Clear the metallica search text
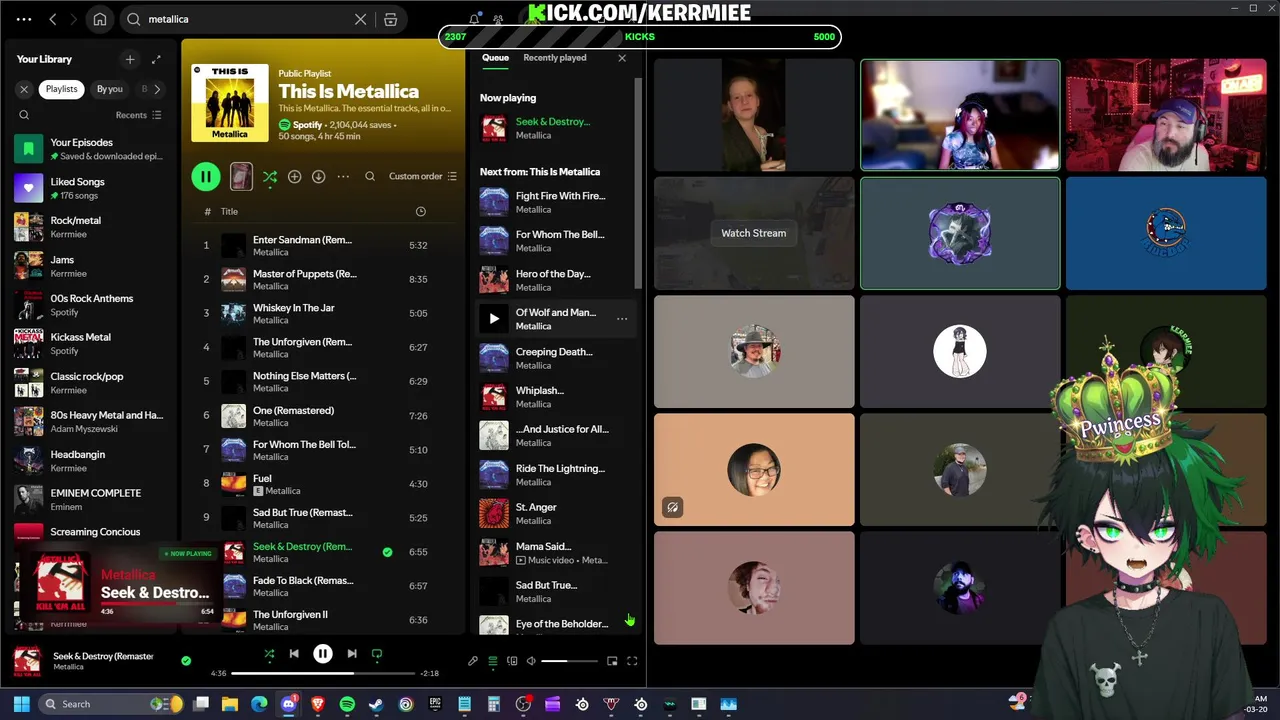Screen dimensions: 1280x720 point(360,19)
